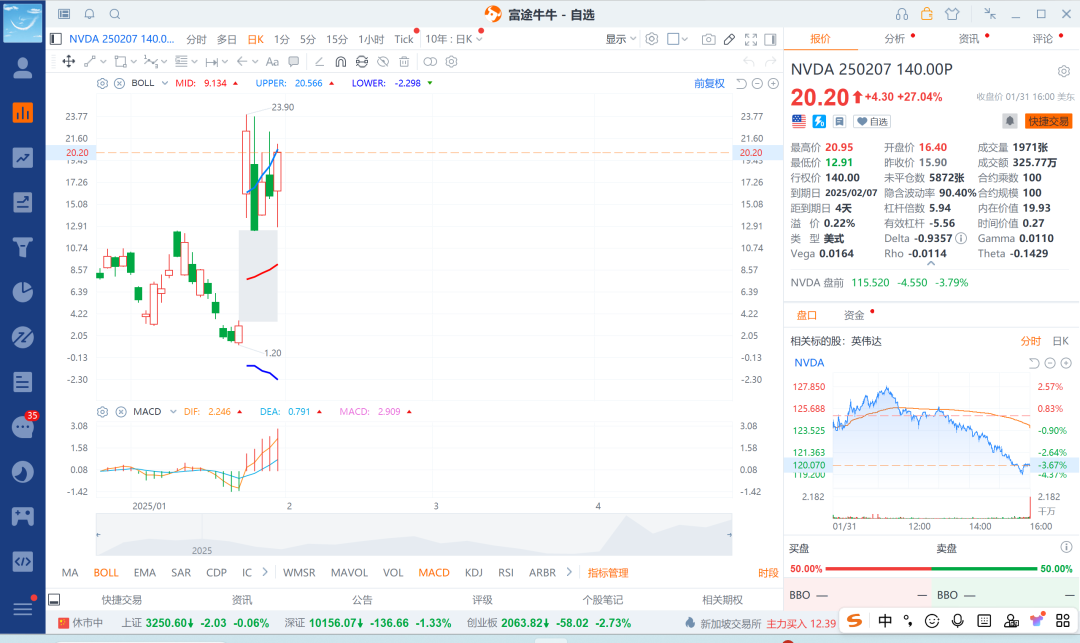This screenshot has width=1080, height=643.
Task: Hide all drawings with eye-slash icon
Action: [383, 61]
